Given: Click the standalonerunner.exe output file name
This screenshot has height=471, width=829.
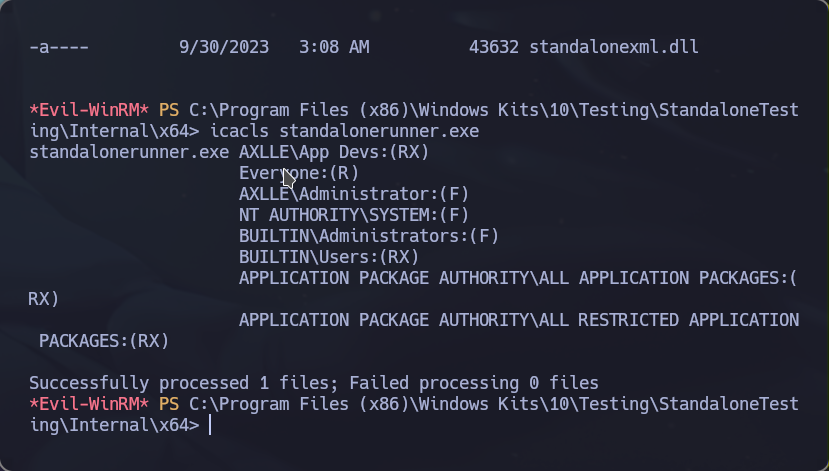Looking at the screenshot, I should tap(129, 152).
